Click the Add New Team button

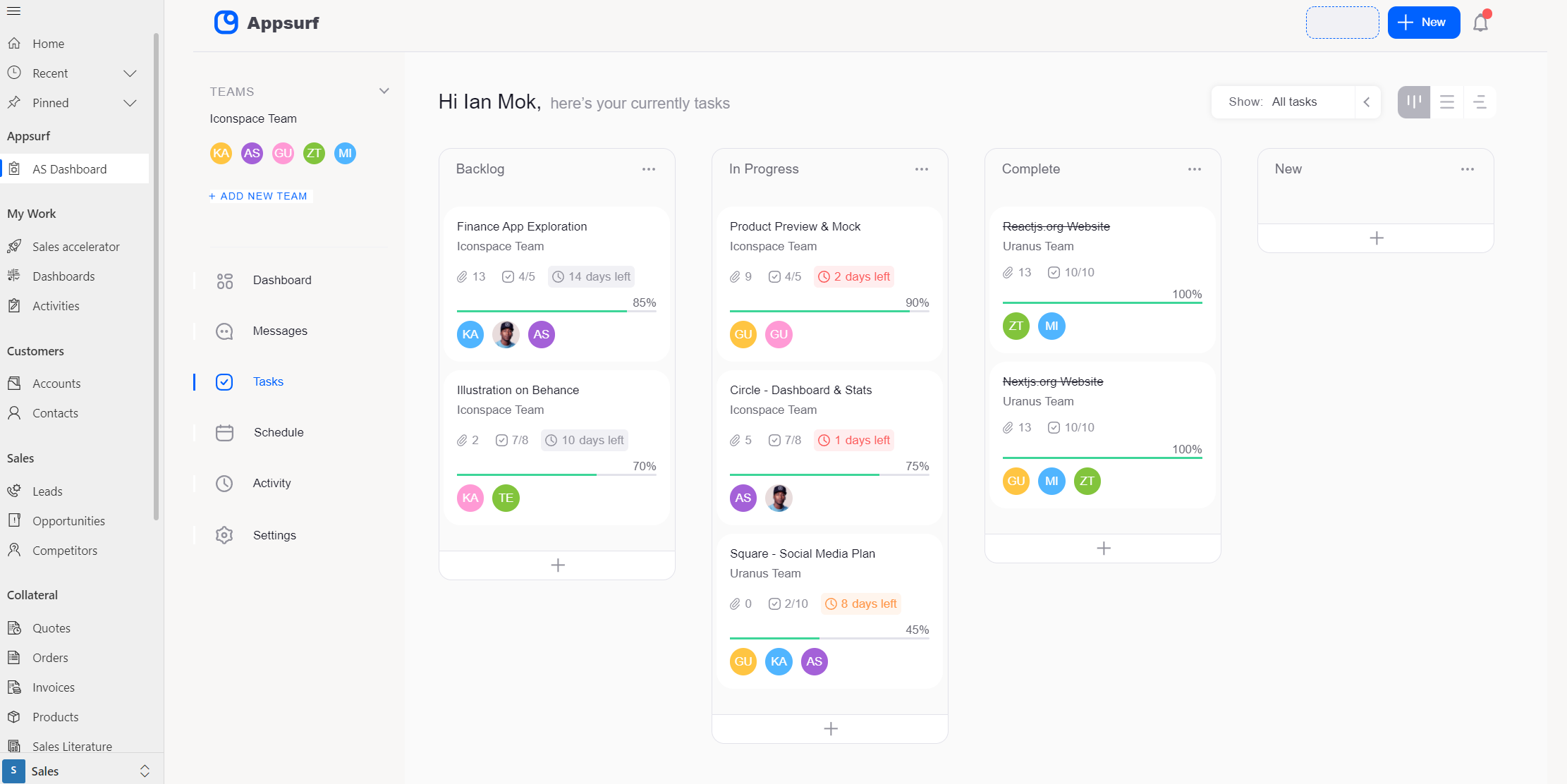[259, 195]
